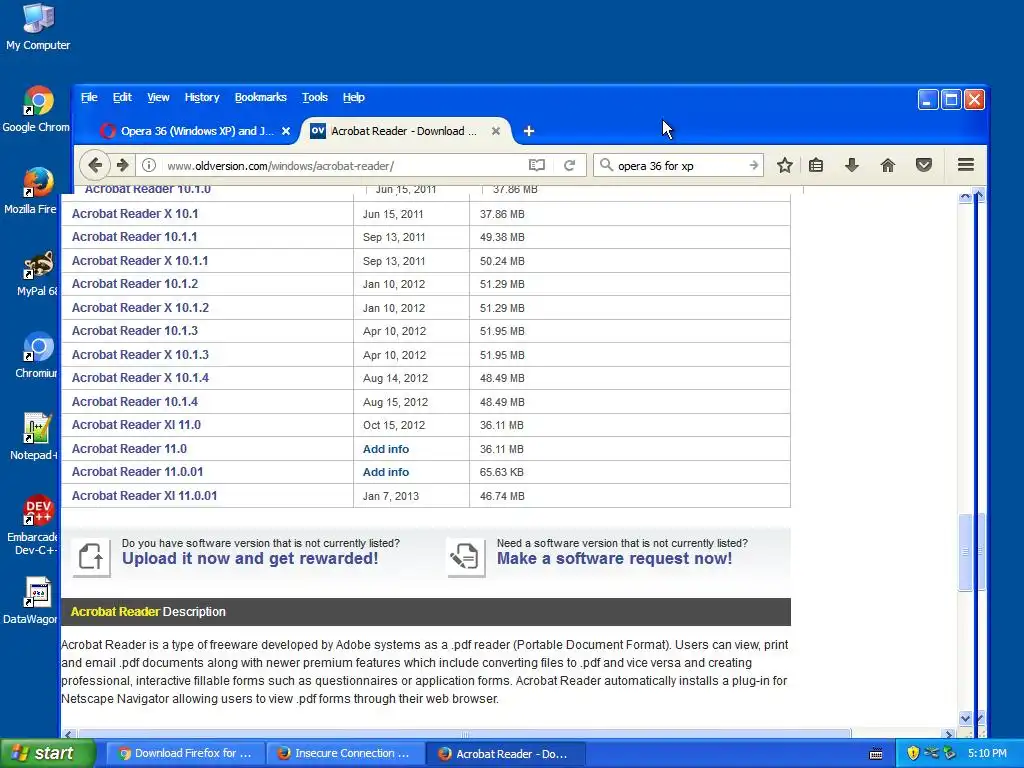Click the horizontal scrollbar thumb

coord(464,734)
